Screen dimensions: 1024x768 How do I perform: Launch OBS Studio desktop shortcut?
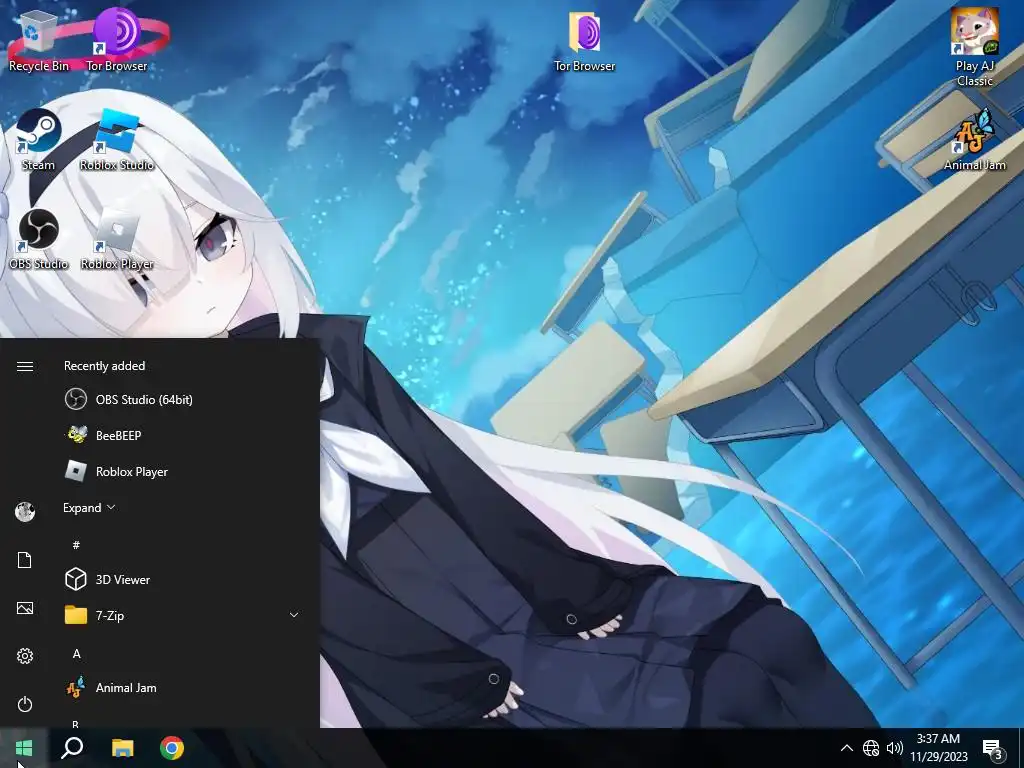pyautogui.click(x=39, y=239)
